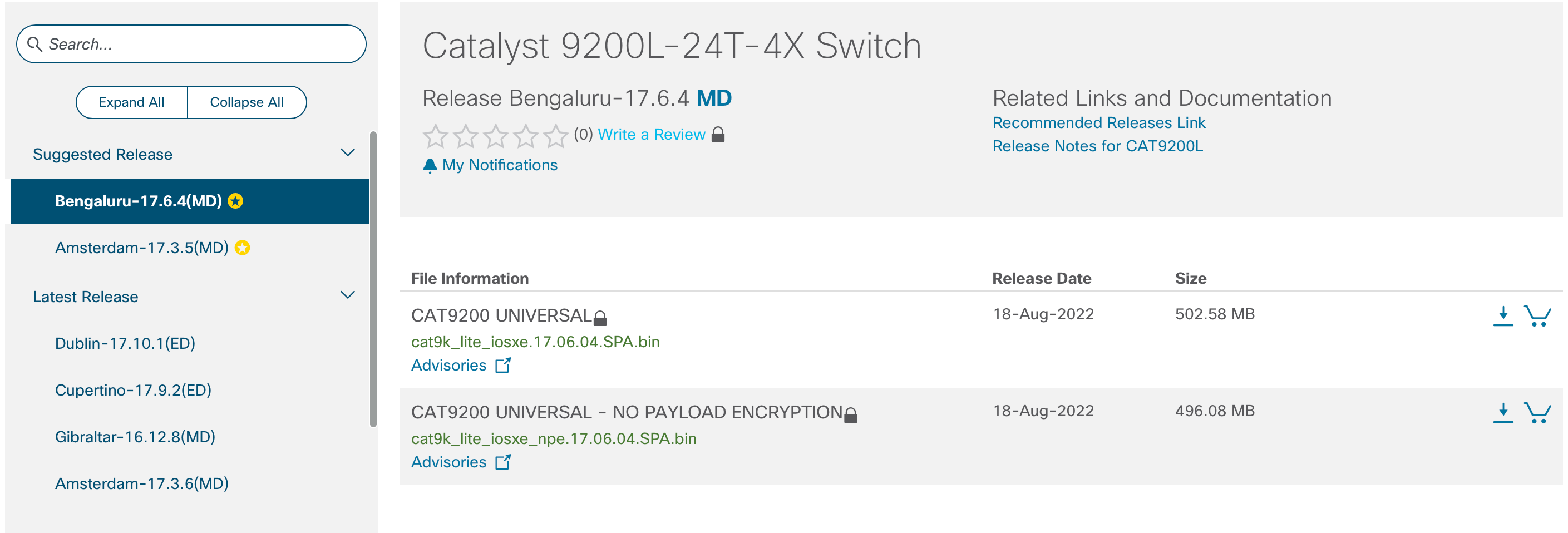Add the NPE image to cart
This screenshot has height=533, width=1568.
tap(1537, 413)
